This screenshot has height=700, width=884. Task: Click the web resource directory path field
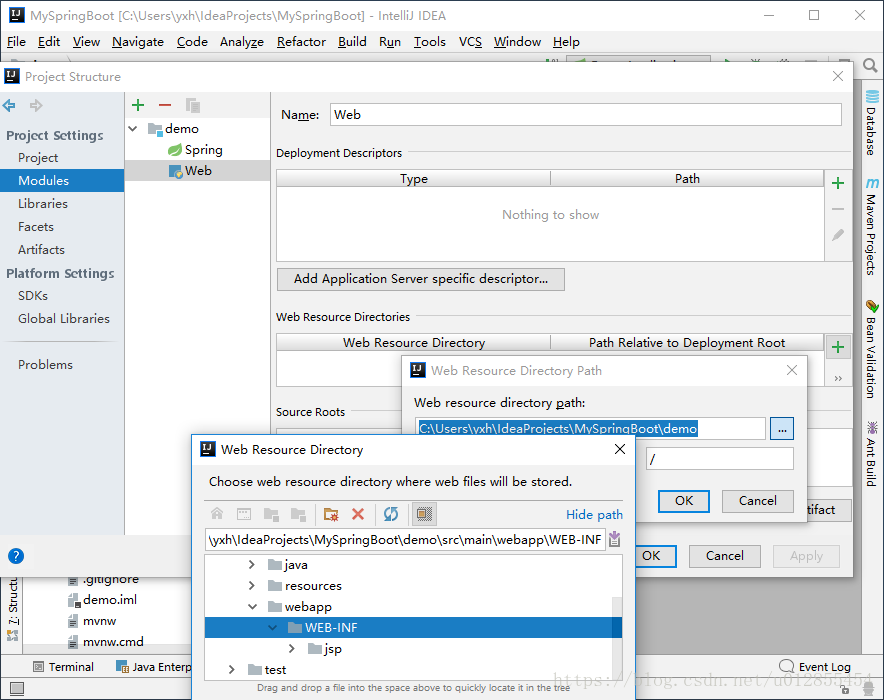click(591, 429)
